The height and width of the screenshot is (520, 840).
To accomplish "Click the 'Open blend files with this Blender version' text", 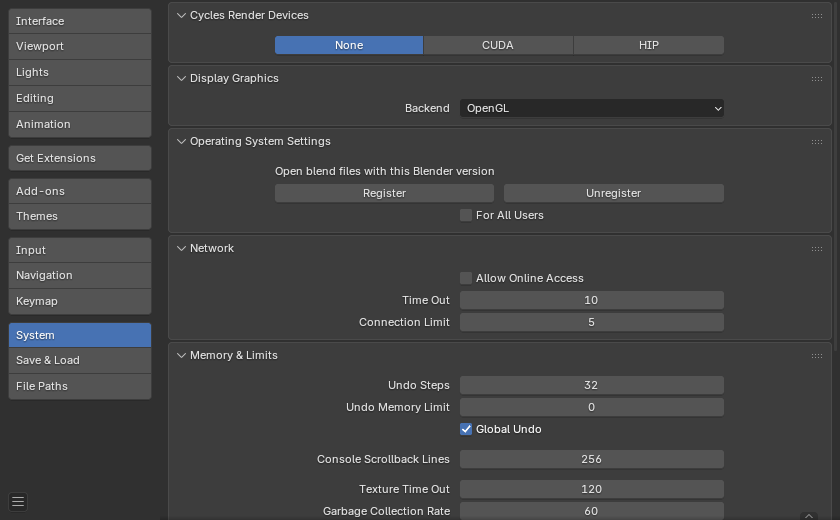I will [x=385, y=171].
